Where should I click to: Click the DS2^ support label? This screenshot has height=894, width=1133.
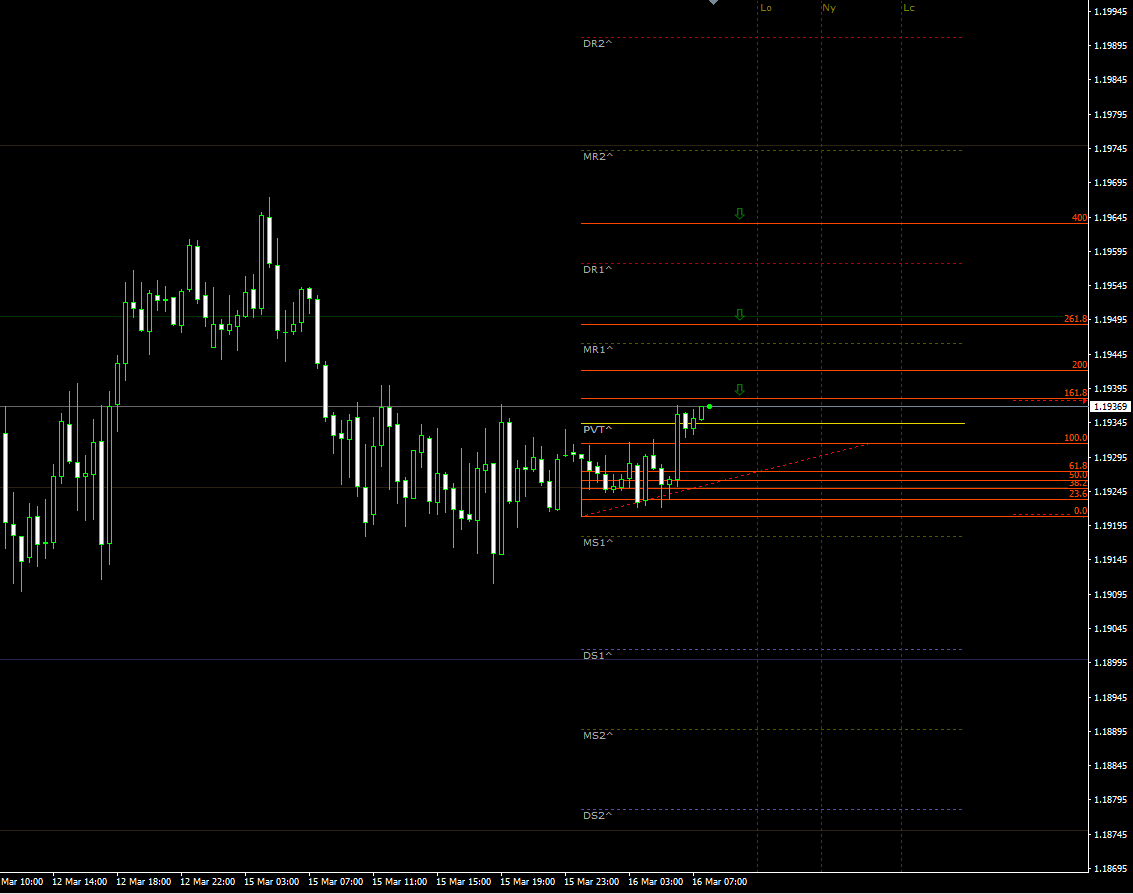pyautogui.click(x=597, y=815)
